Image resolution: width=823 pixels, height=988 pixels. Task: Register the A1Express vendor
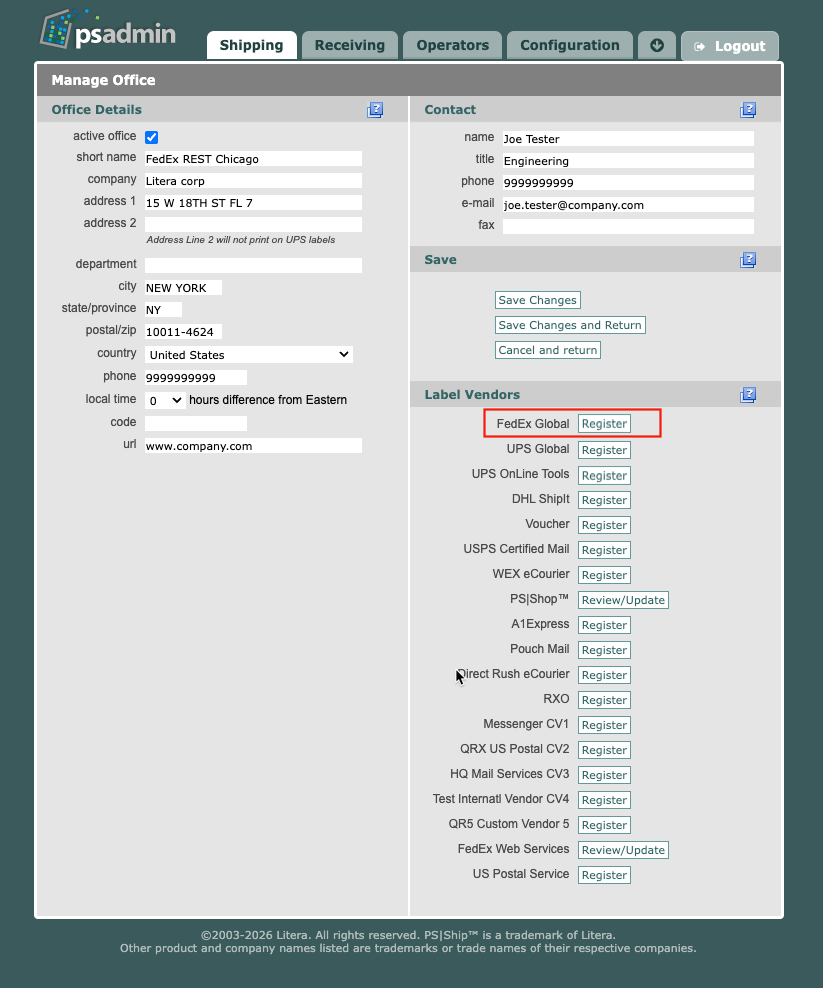point(604,625)
